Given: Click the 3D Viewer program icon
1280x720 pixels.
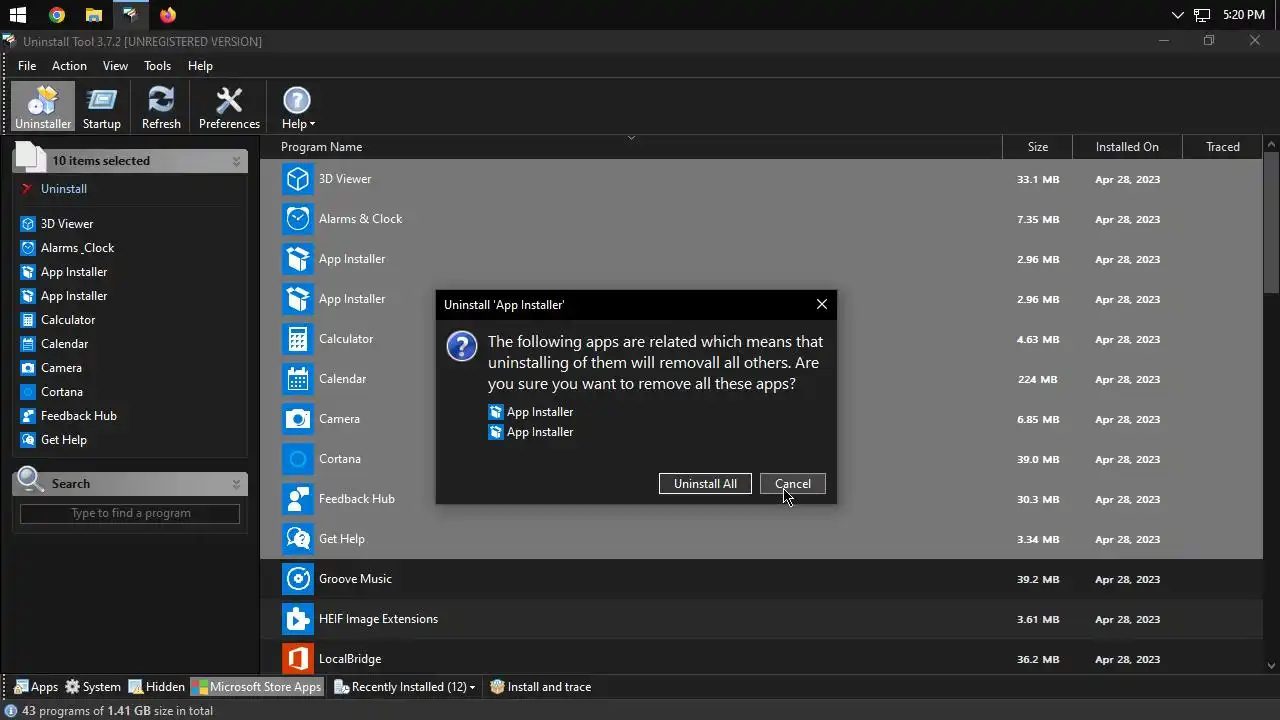Looking at the screenshot, I should point(297,179).
